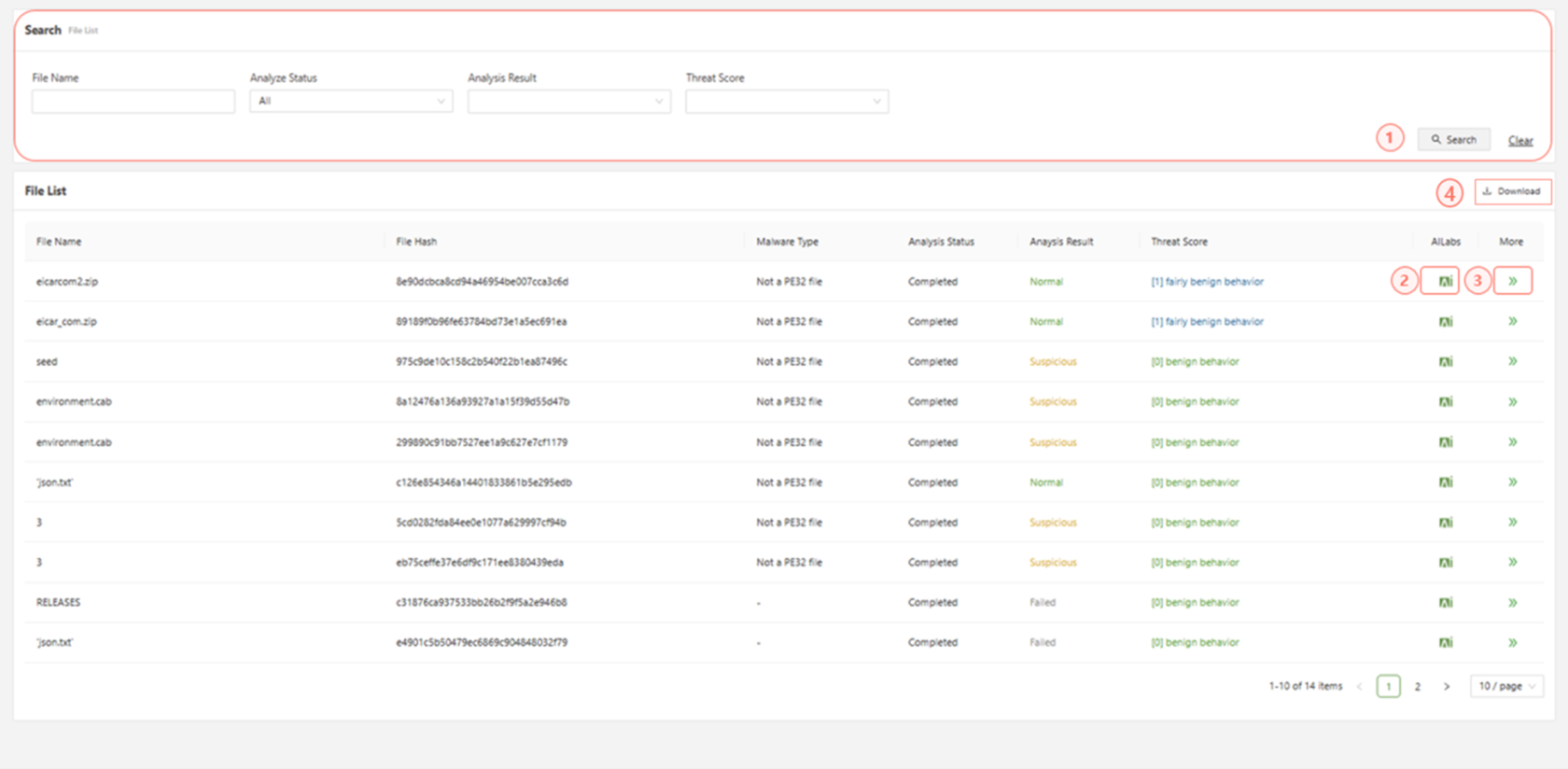Click the Clear link
Image resolution: width=1568 pixels, height=769 pixels.
coord(1520,141)
